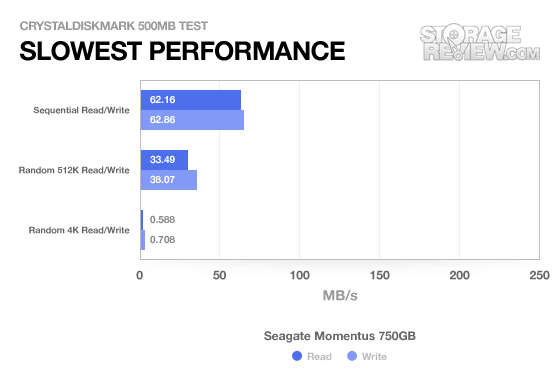Click the Read legend color dot
This screenshot has height=380, width=560.
click(297, 356)
